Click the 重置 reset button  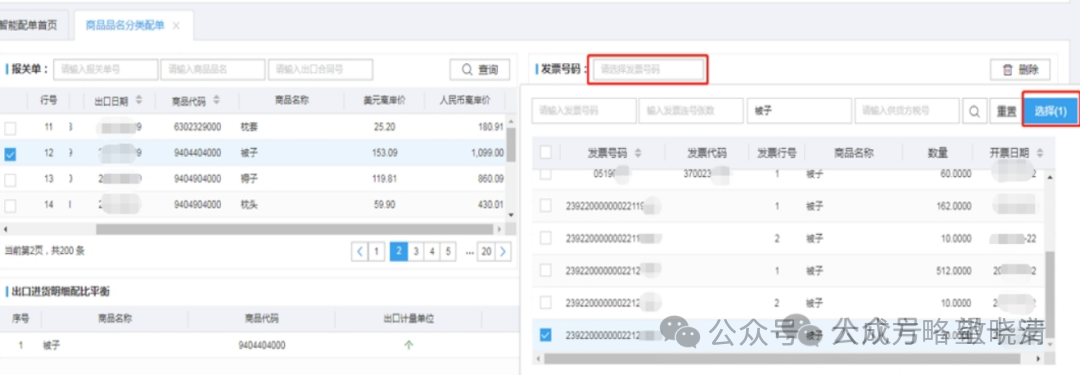(x=1006, y=111)
